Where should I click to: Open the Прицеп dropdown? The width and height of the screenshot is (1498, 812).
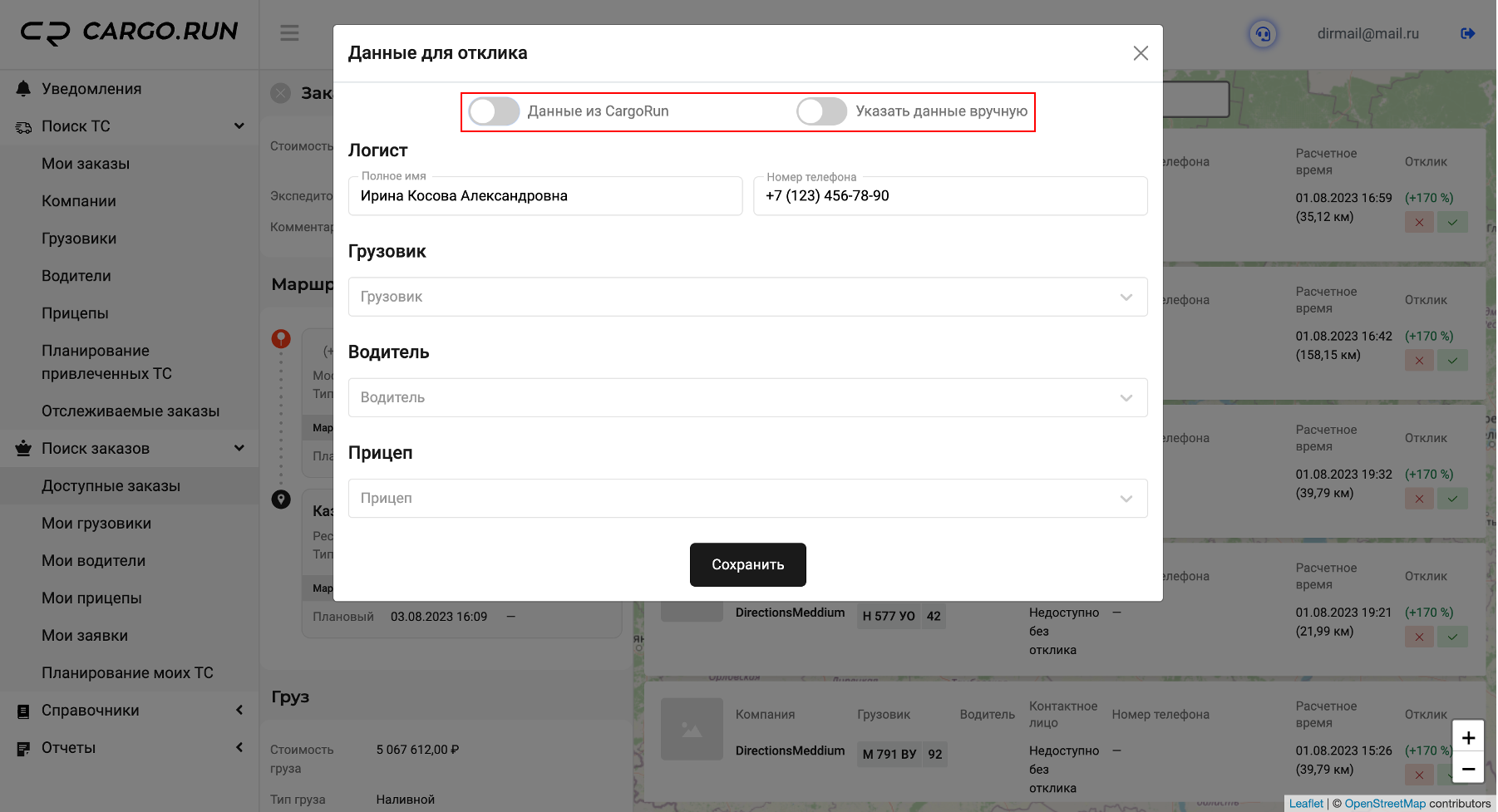pyautogui.click(x=747, y=498)
